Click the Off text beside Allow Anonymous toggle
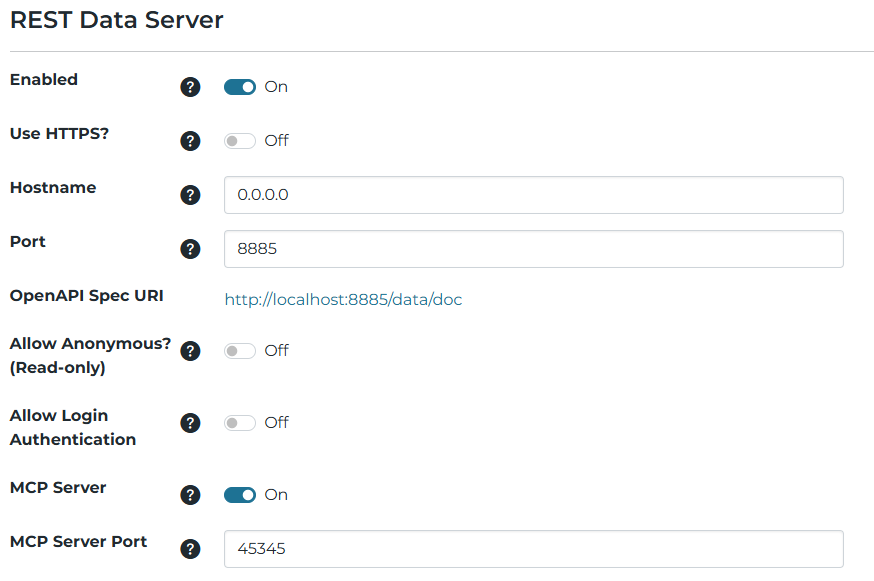The image size is (874, 581). point(276,351)
